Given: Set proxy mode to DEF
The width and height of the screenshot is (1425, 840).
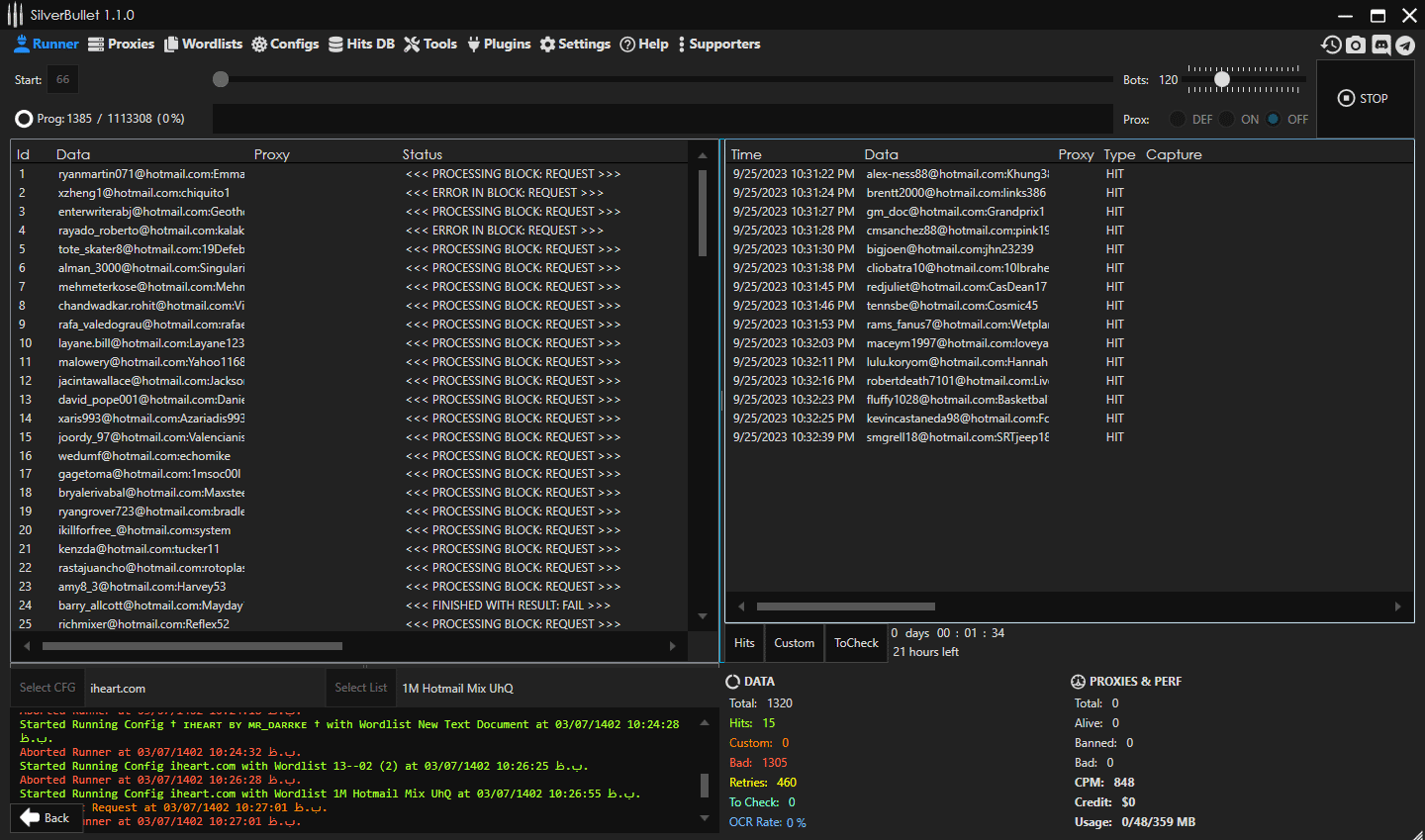Looking at the screenshot, I should tap(1178, 119).
